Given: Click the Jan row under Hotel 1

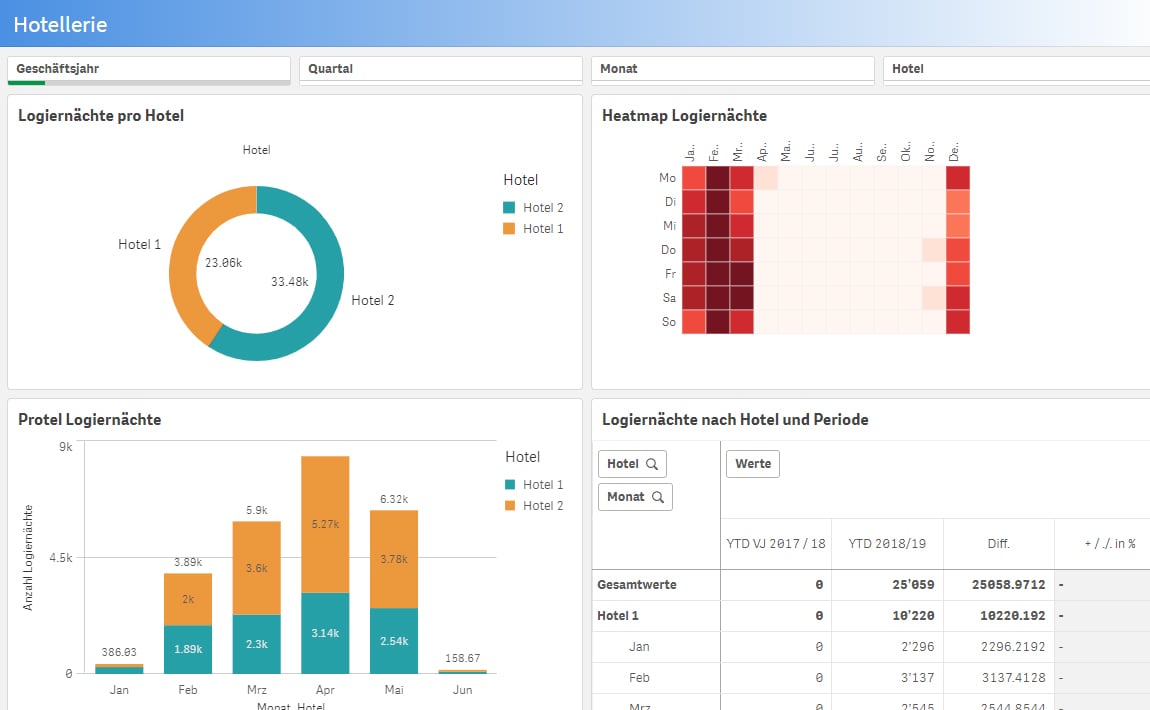Looking at the screenshot, I should click(639, 647).
